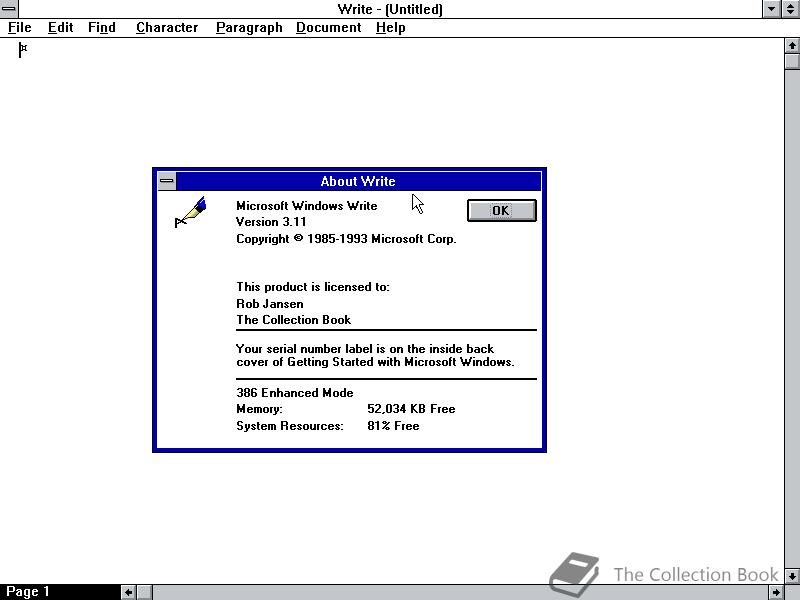Click OK to close About Write
This screenshot has width=800, height=600.
(x=502, y=210)
